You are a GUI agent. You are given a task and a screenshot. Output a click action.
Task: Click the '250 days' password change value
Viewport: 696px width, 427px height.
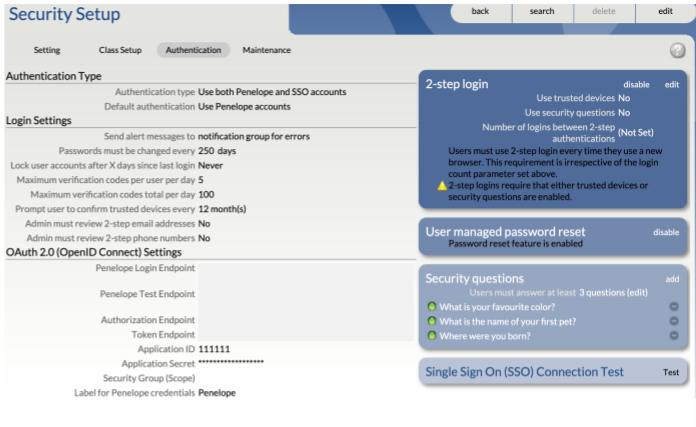tap(217, 151)
